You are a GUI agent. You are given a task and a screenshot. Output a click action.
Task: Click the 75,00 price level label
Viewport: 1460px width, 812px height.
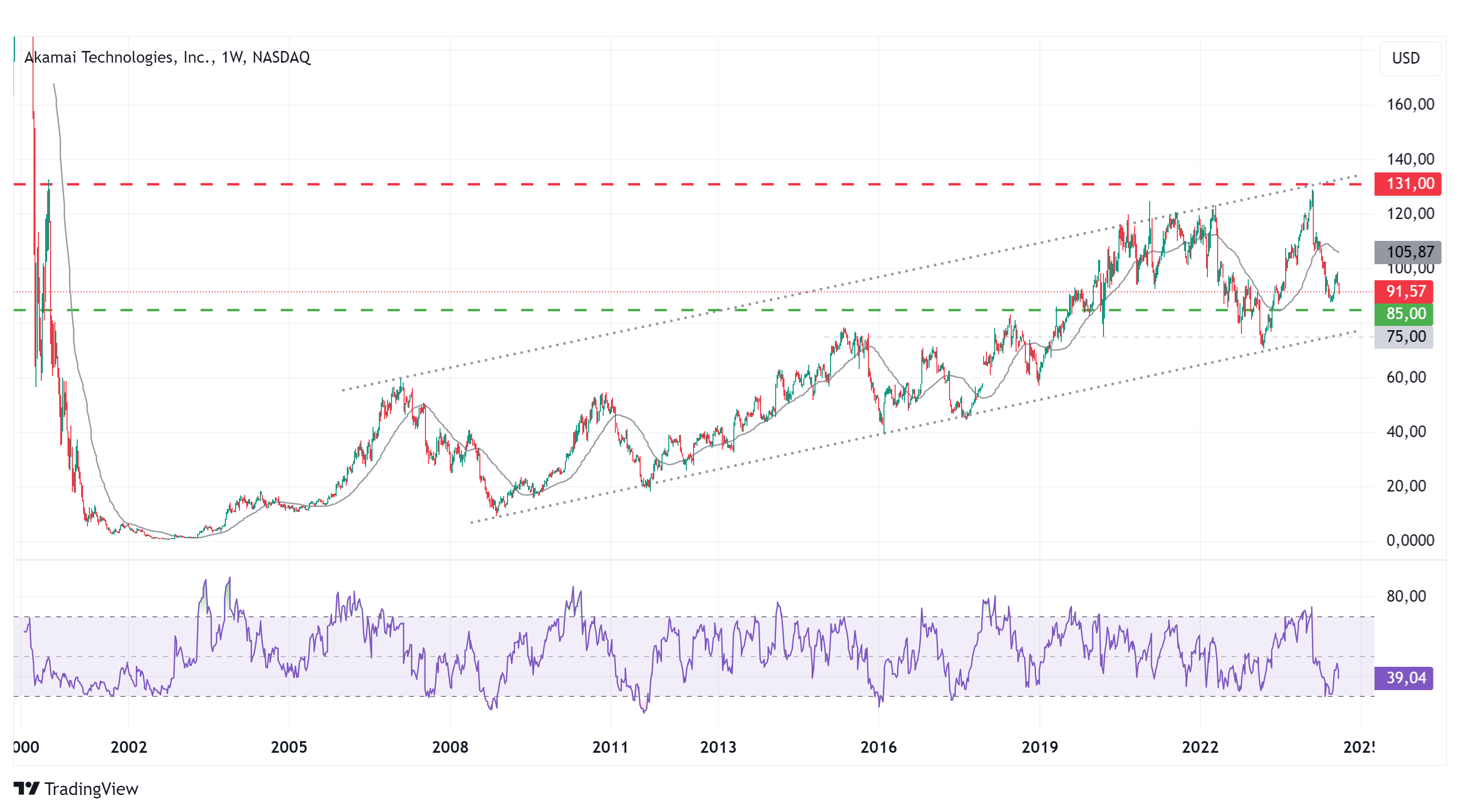click(1404, 337)
